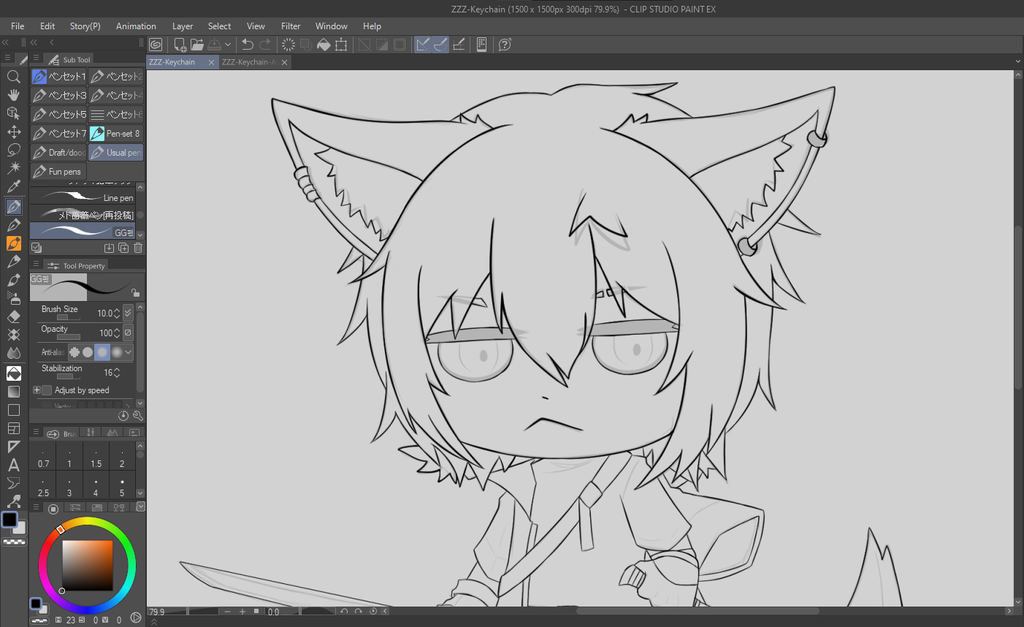Select the Hand move canvas tool
This screenshot has width=1024, height=627.
point(14,95)
